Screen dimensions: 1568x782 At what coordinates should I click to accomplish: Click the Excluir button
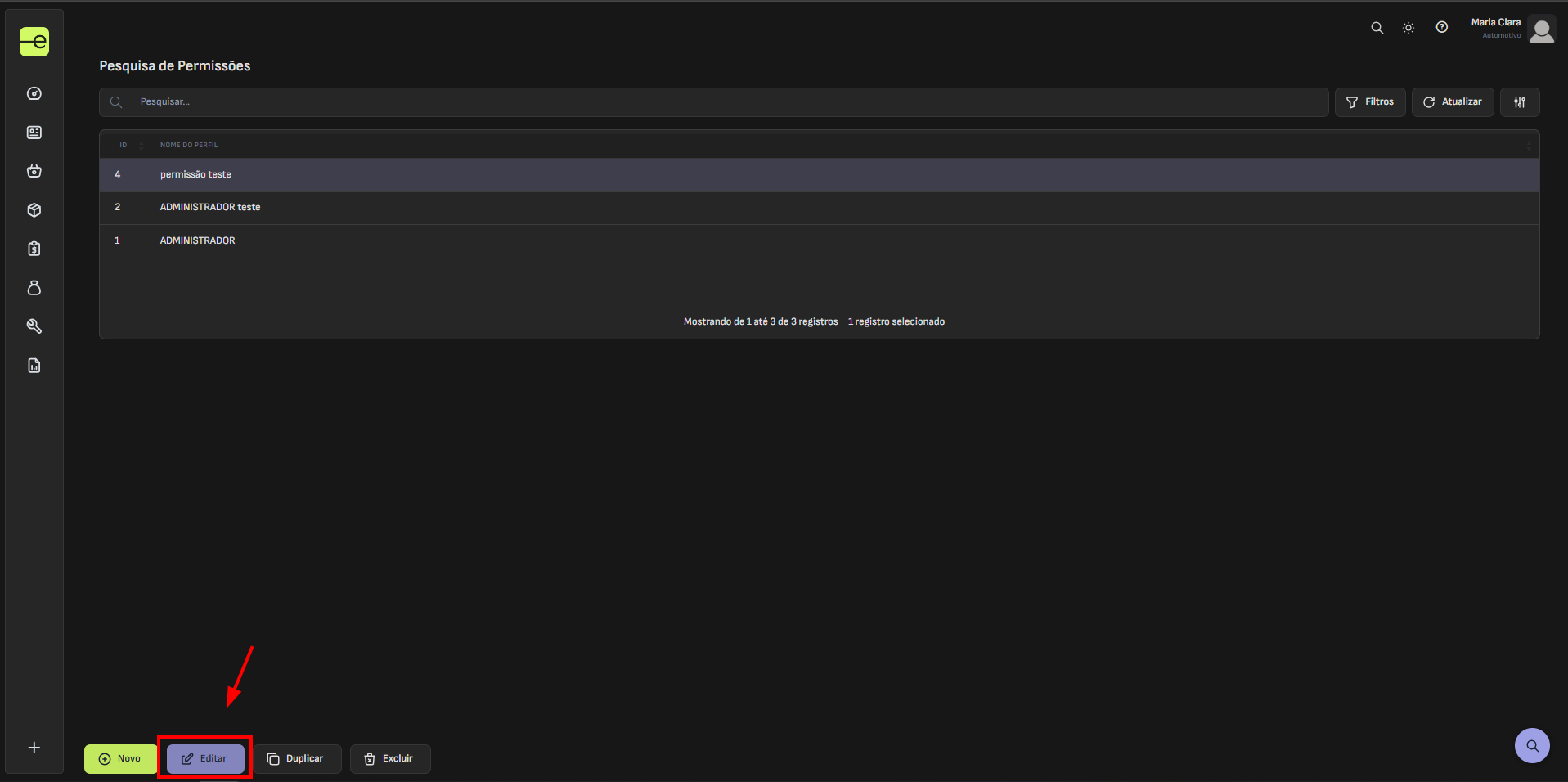(390, 759)
